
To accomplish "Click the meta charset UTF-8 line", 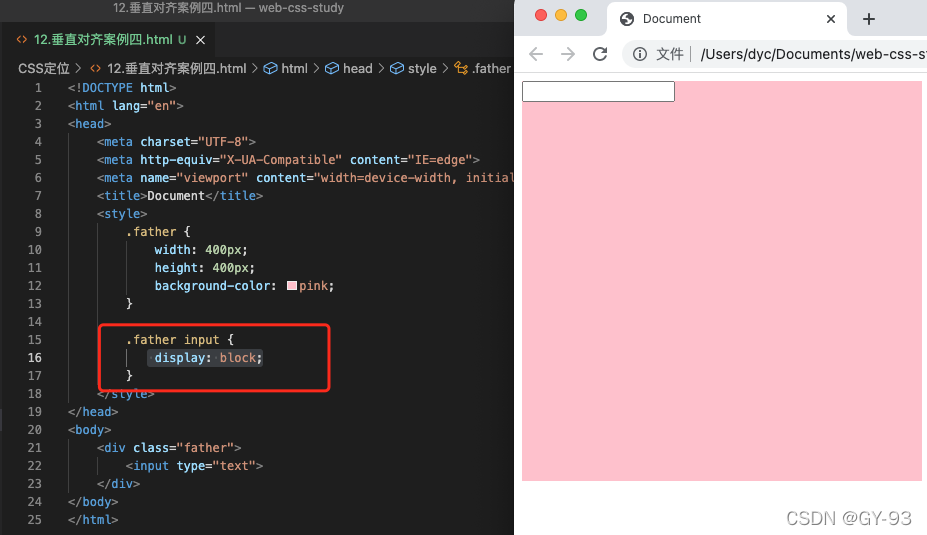I will pyautogui.click(x=176, y=142).
